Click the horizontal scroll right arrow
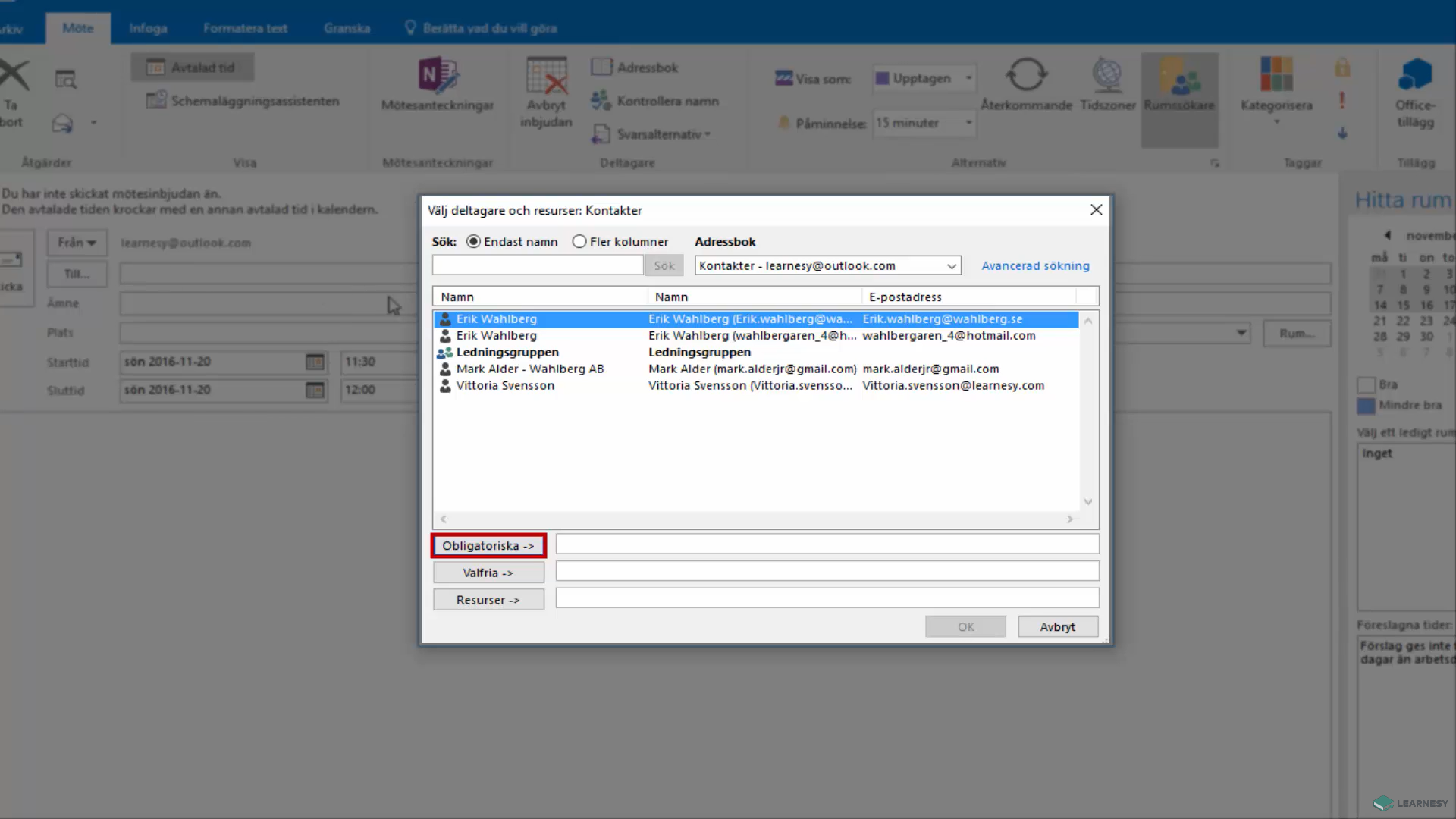The height and width of the screenshot is (819, 1456). (1070, 519)
